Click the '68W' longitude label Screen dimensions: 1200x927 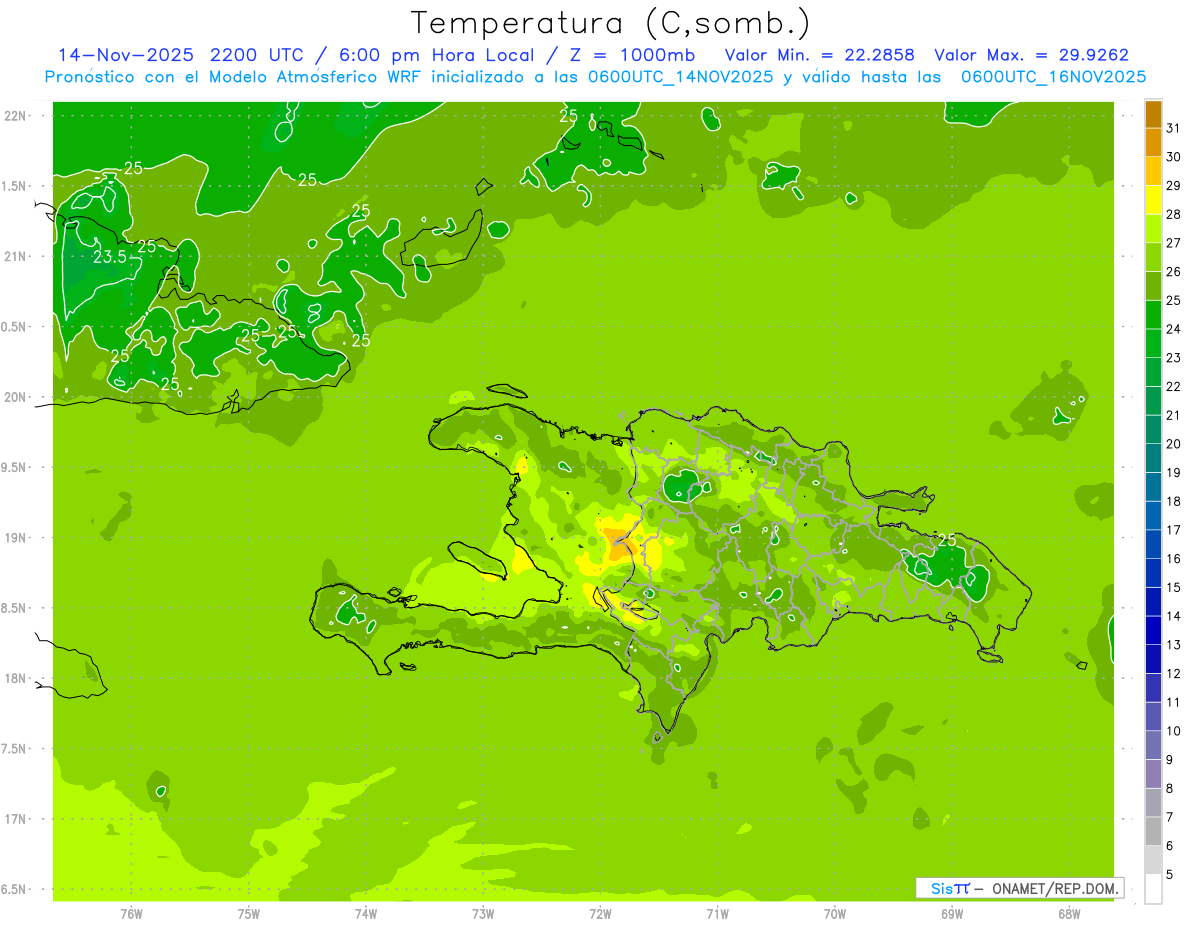[1069, 914]
